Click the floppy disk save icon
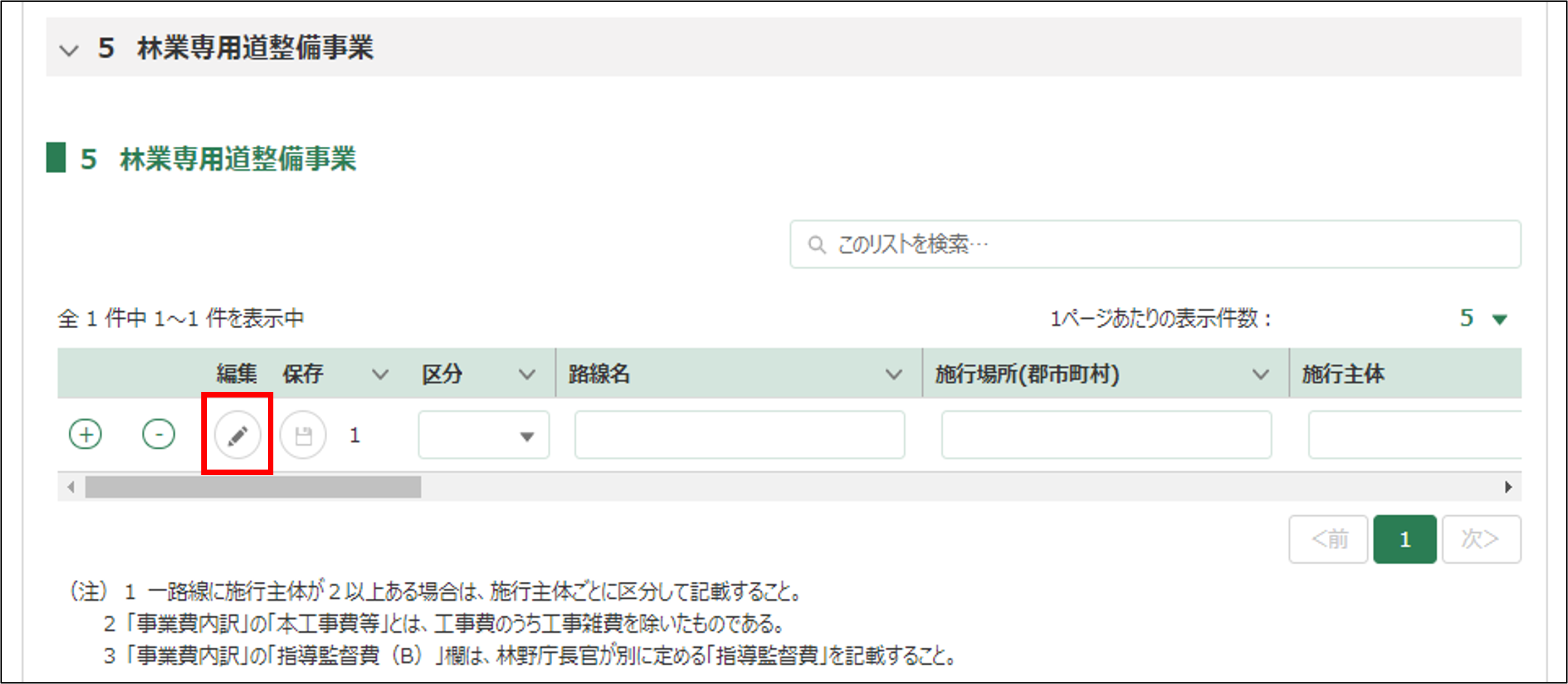1568x684 pixels. coord(303,435)
